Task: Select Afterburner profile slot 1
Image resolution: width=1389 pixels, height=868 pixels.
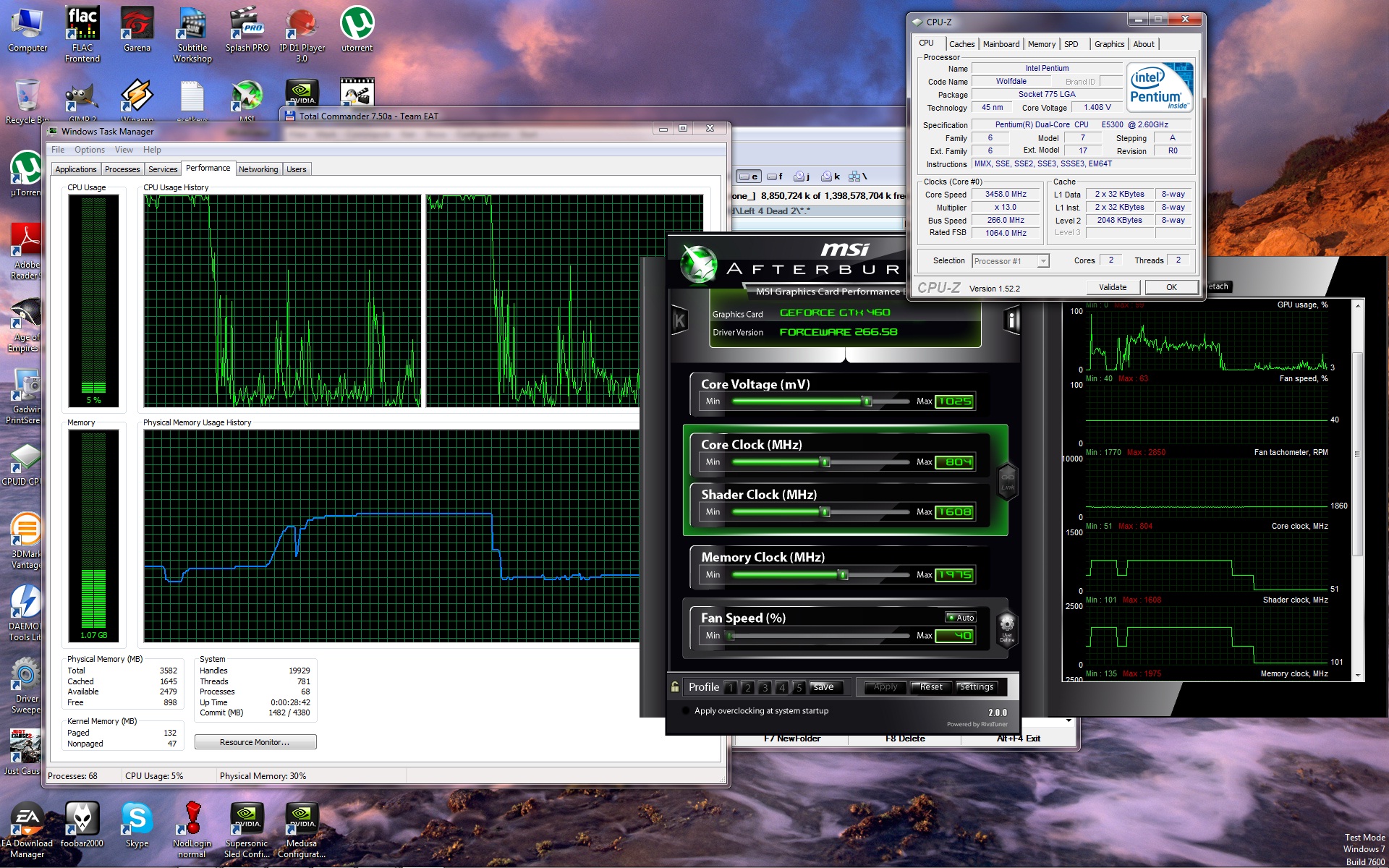Action: tap(731, 687)
